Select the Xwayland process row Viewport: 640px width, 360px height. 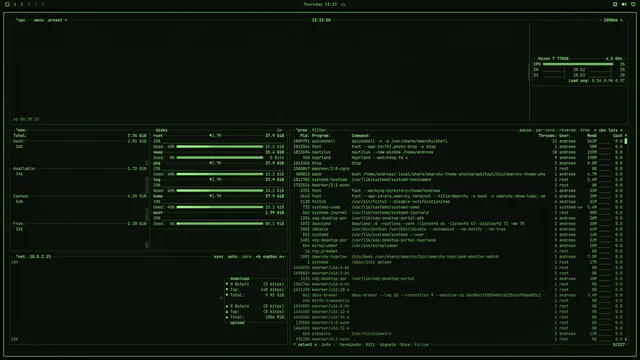[458, 224]
